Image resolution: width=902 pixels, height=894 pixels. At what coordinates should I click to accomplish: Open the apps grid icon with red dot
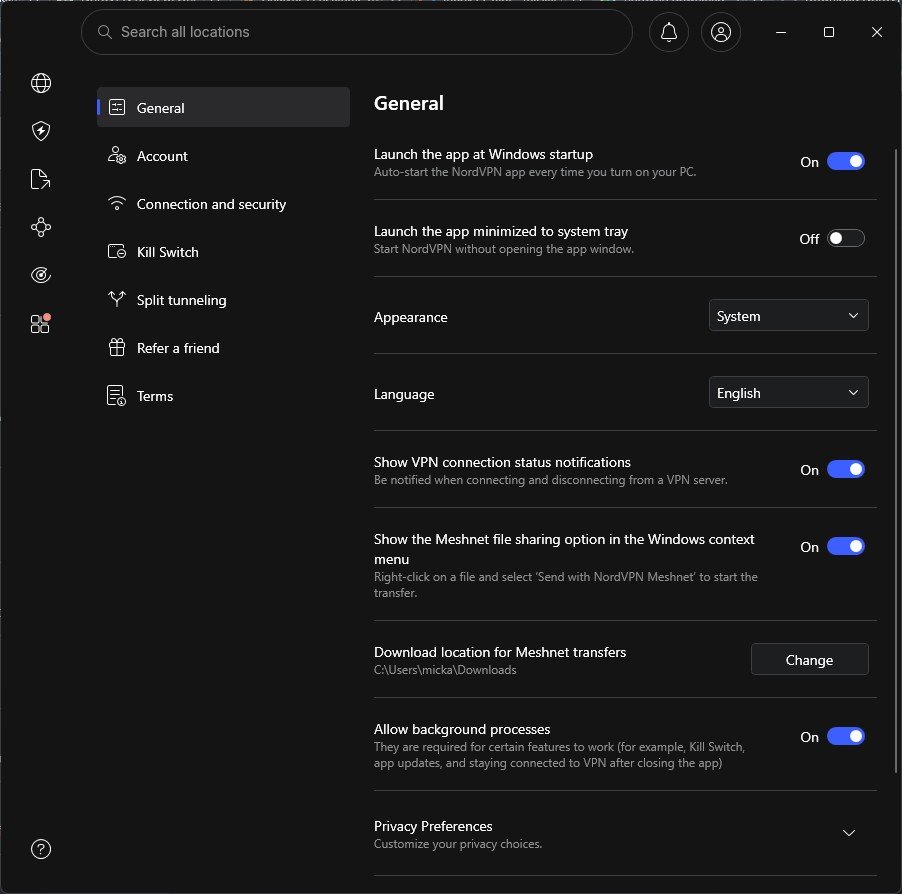(x=40, y=324)
